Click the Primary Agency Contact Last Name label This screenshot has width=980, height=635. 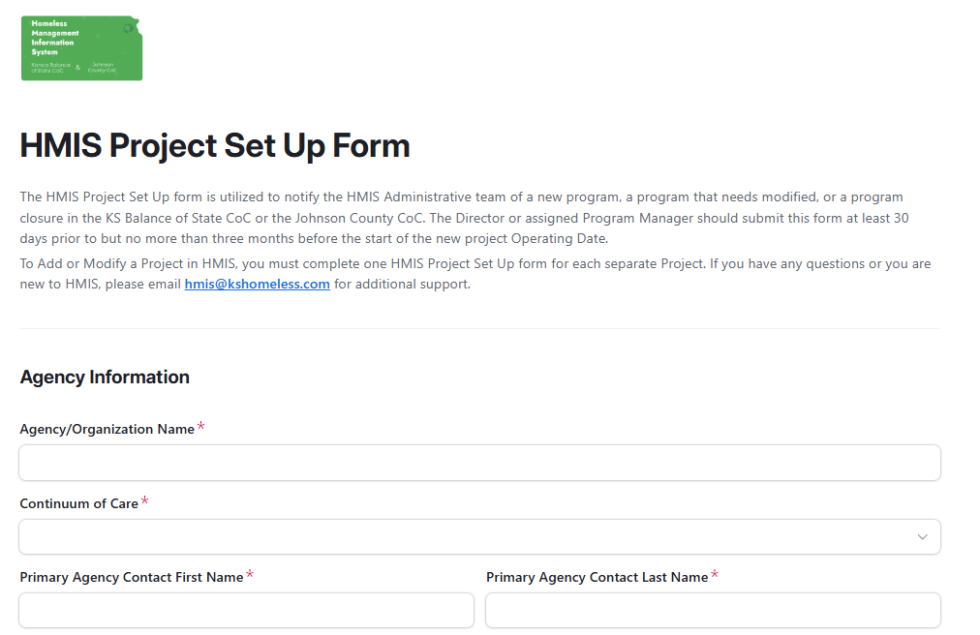597,577
